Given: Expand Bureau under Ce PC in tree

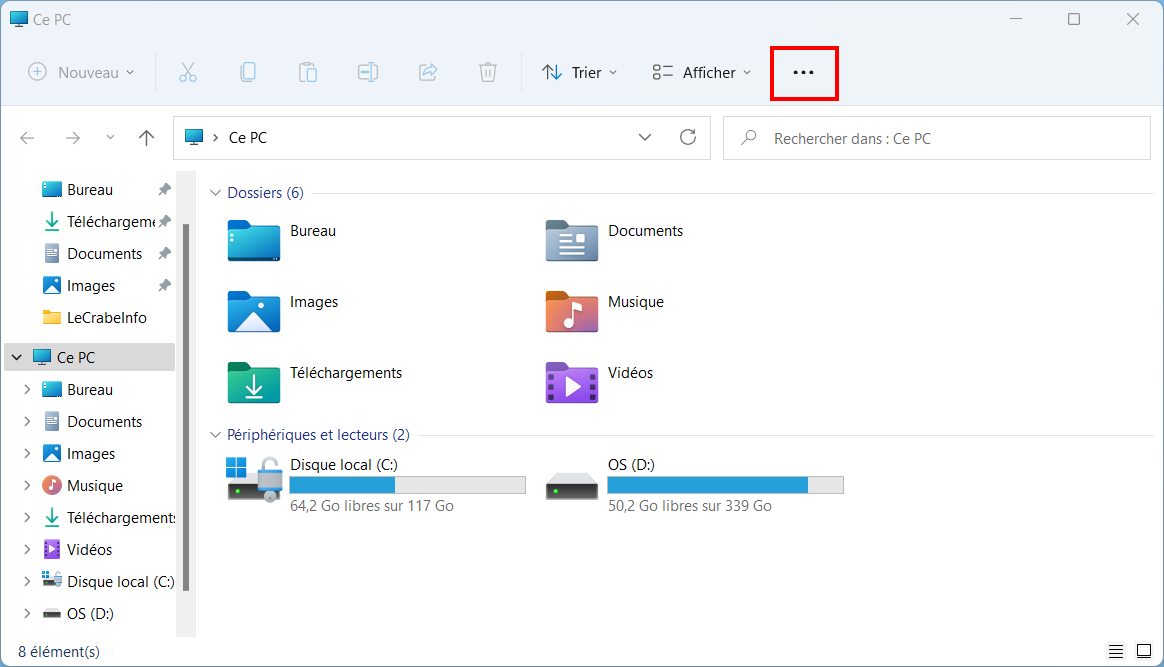Looking at the screenshot, I should (27, 390).
